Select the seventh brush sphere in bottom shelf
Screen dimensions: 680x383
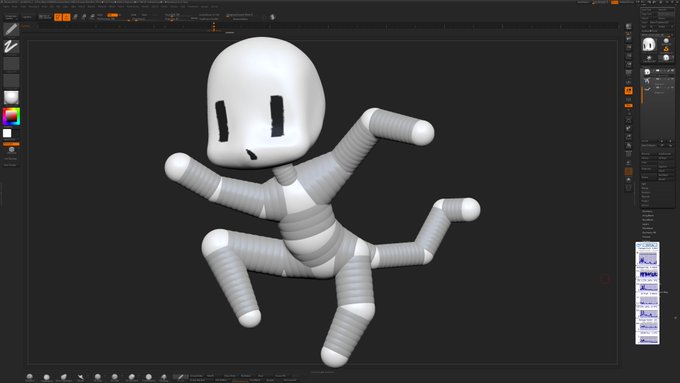[x=132, y=377]
